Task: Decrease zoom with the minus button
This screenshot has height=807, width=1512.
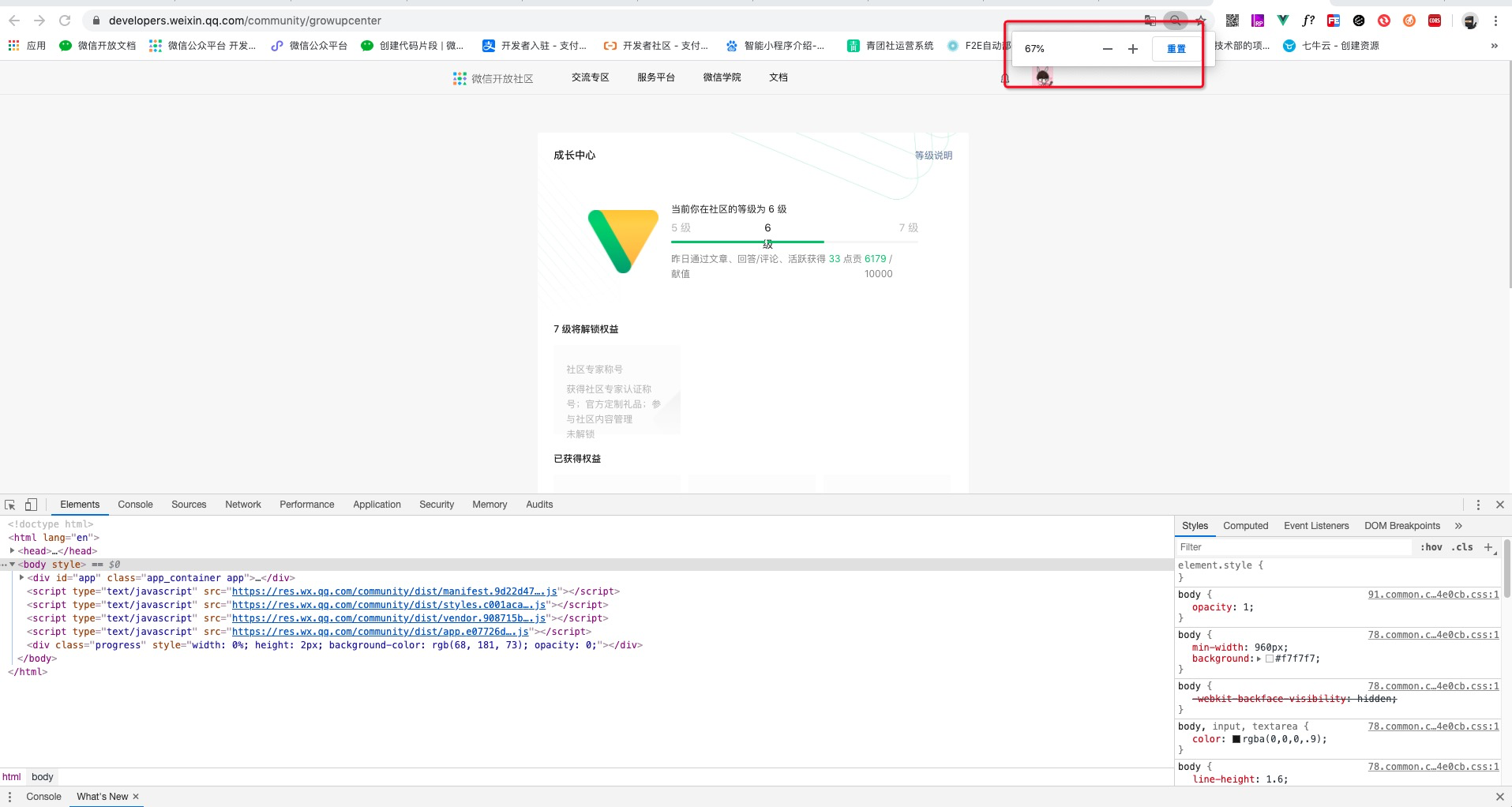Action: coord(1108,49)
